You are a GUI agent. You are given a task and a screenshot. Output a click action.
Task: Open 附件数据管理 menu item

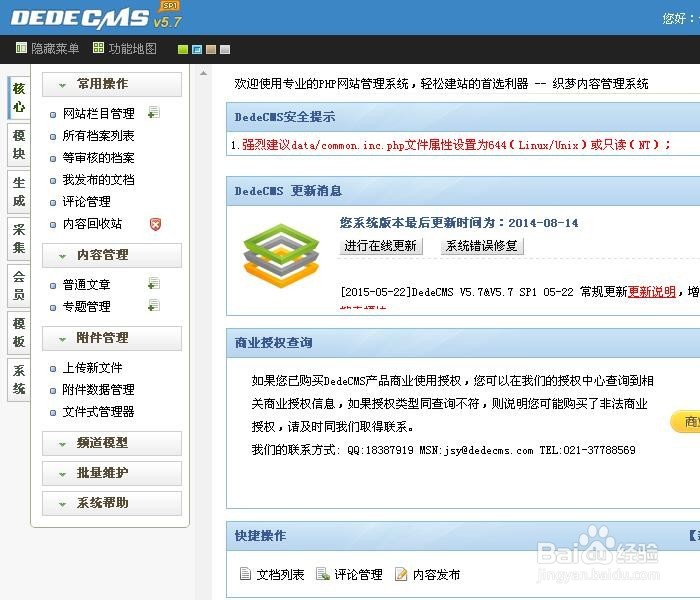click(x=98, y=390)
